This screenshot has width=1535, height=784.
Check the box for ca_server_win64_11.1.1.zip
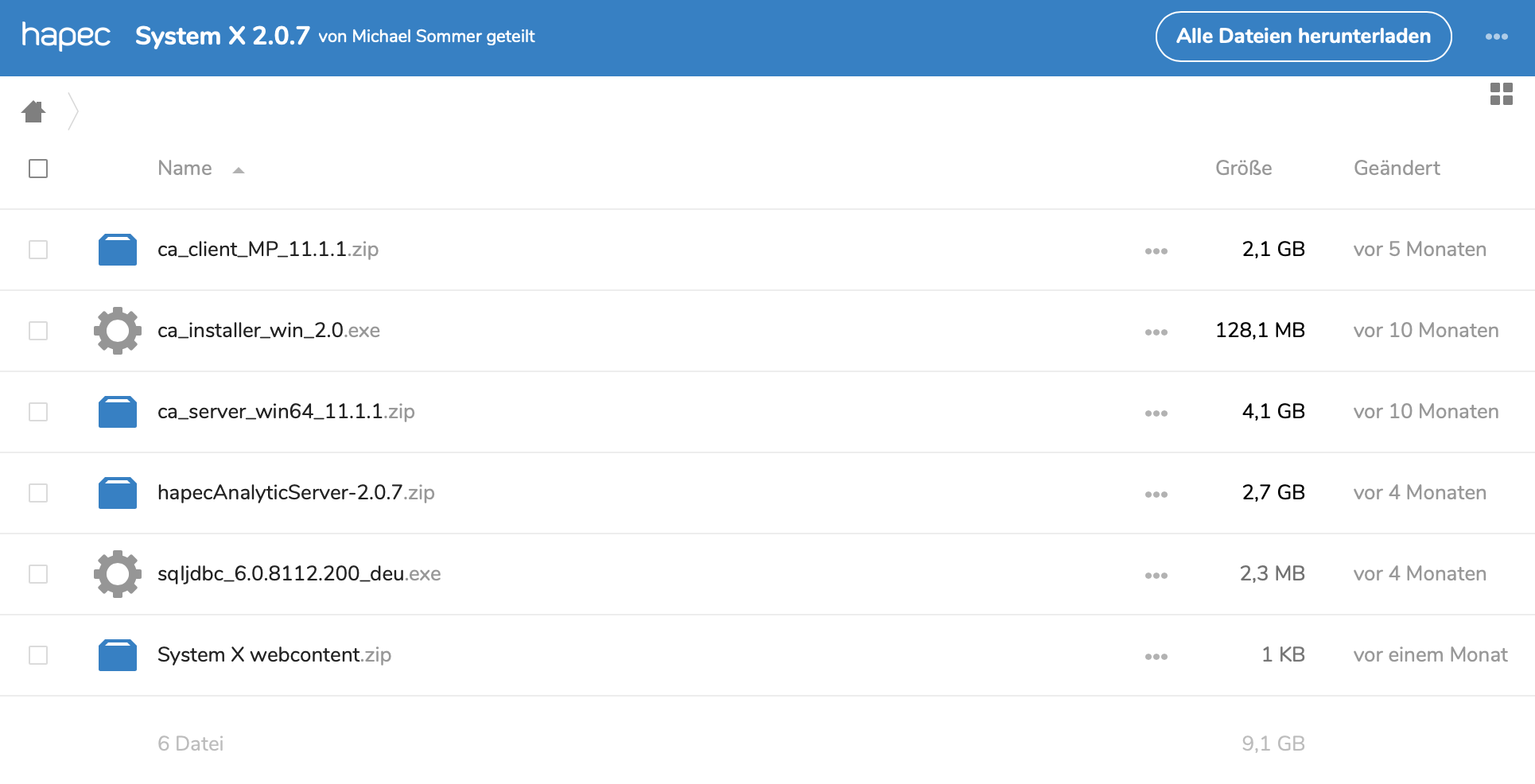pyautogui.click(x=38, y=412)
